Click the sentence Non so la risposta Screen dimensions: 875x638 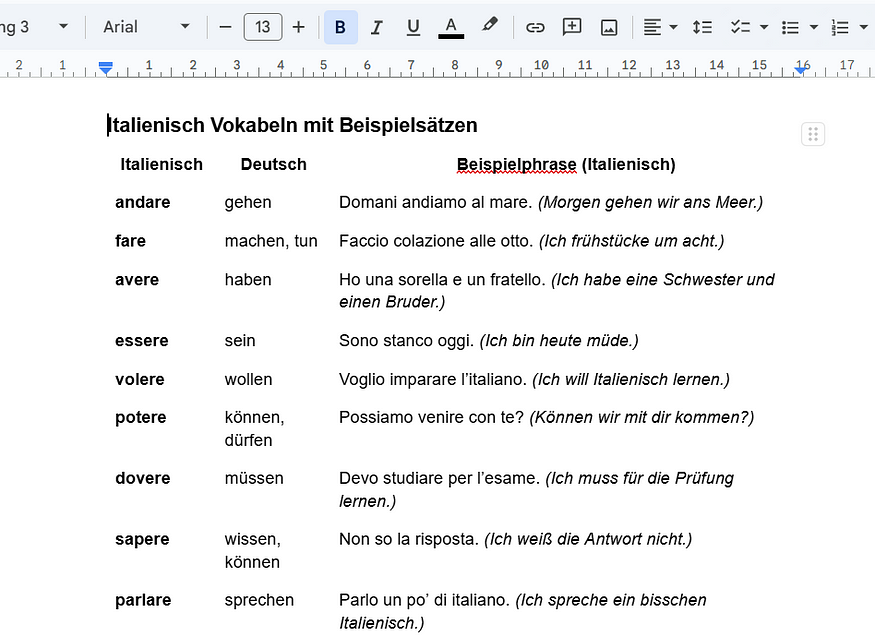tap(408, 539)
